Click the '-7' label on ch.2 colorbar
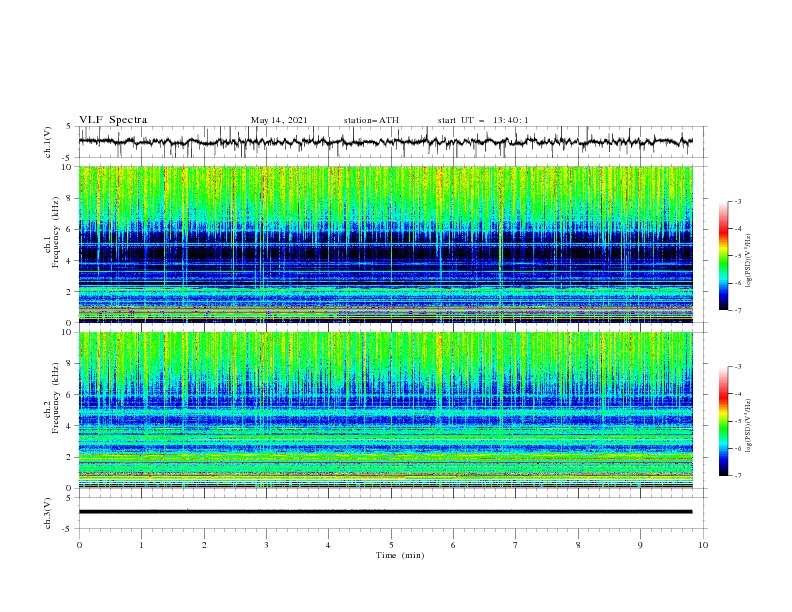The width and height of the screenshot is (792, 612). (737, 475)
